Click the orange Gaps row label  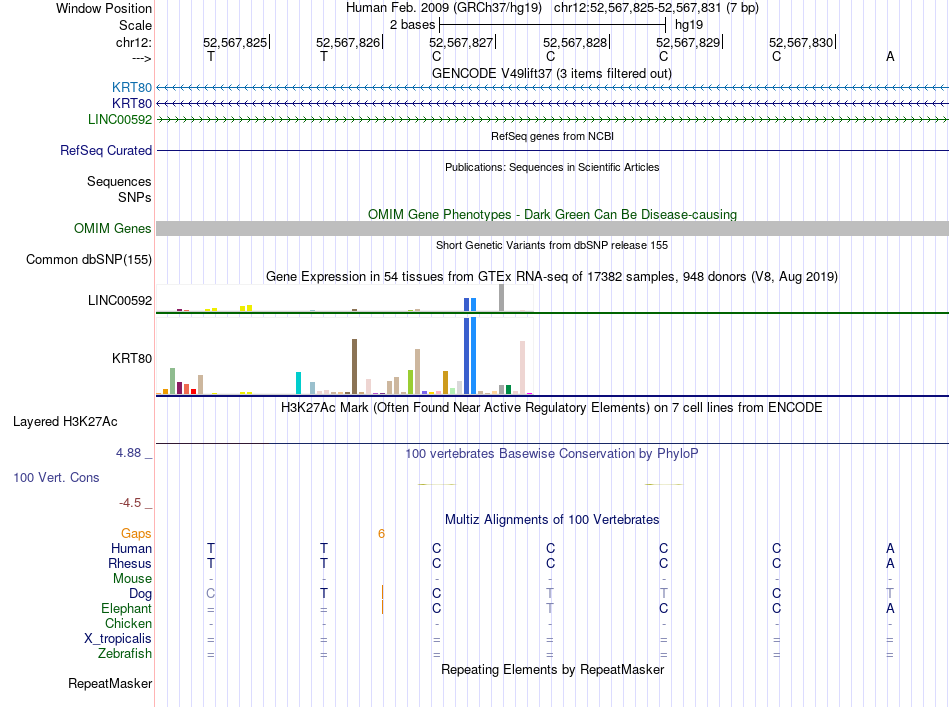click(x=136, y=533)
